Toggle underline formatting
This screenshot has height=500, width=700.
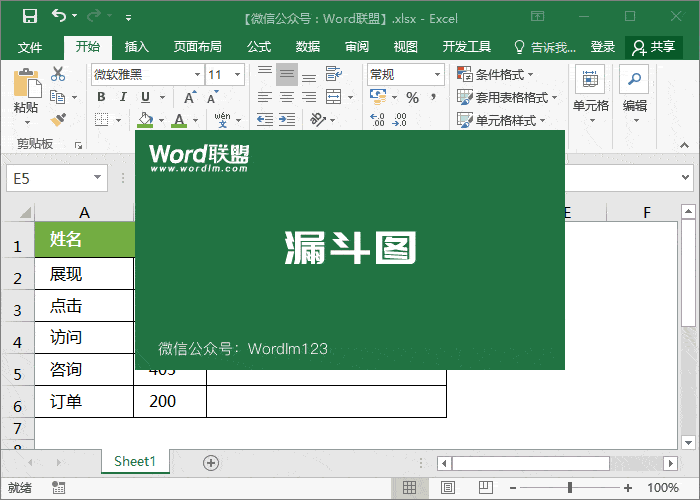(146, 97)
